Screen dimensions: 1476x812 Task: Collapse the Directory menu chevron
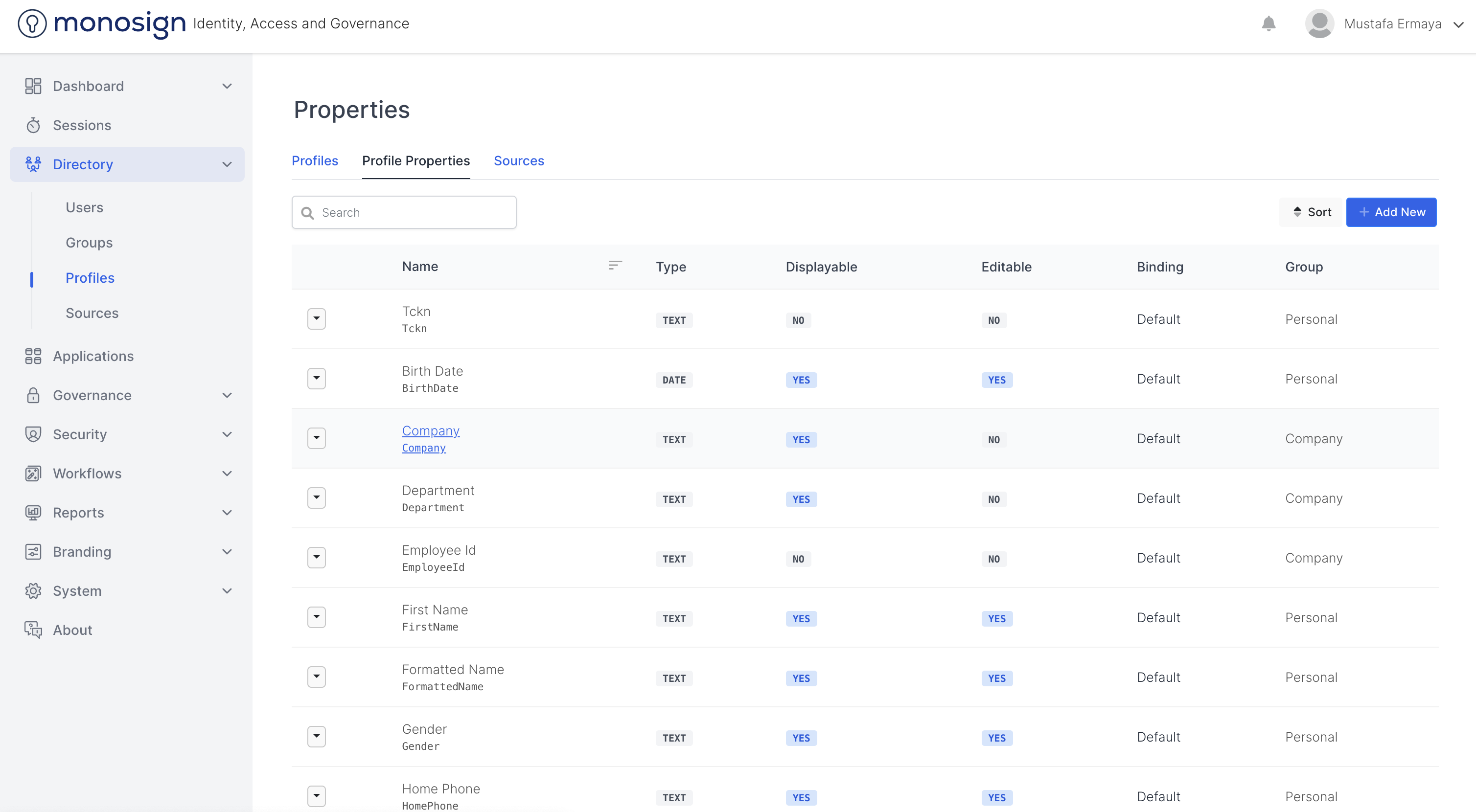coord(227,164)
